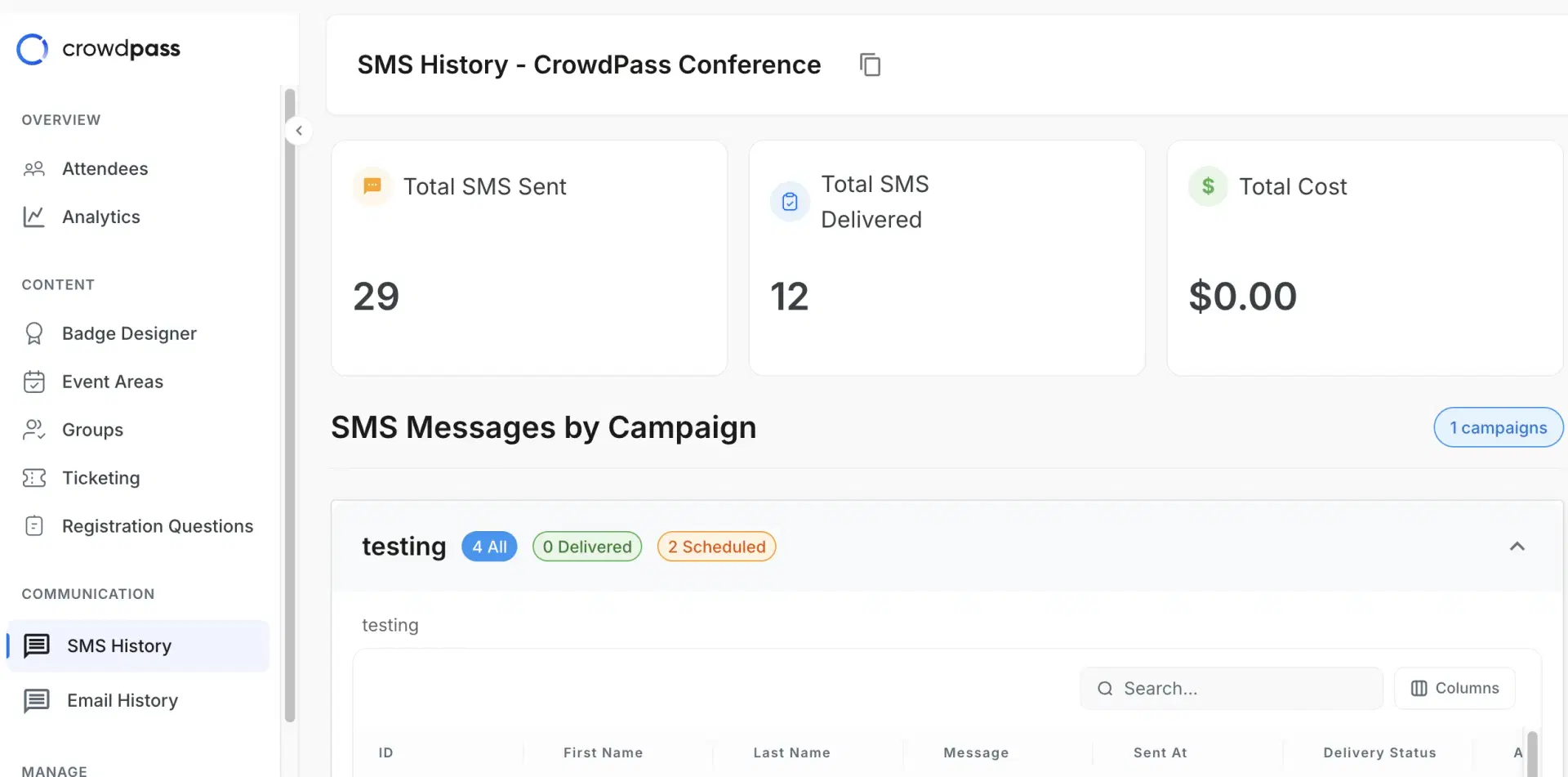Screen dimensions: 1568x777
Task: Collapse the left sidebar
Action: tap(298, 131)
